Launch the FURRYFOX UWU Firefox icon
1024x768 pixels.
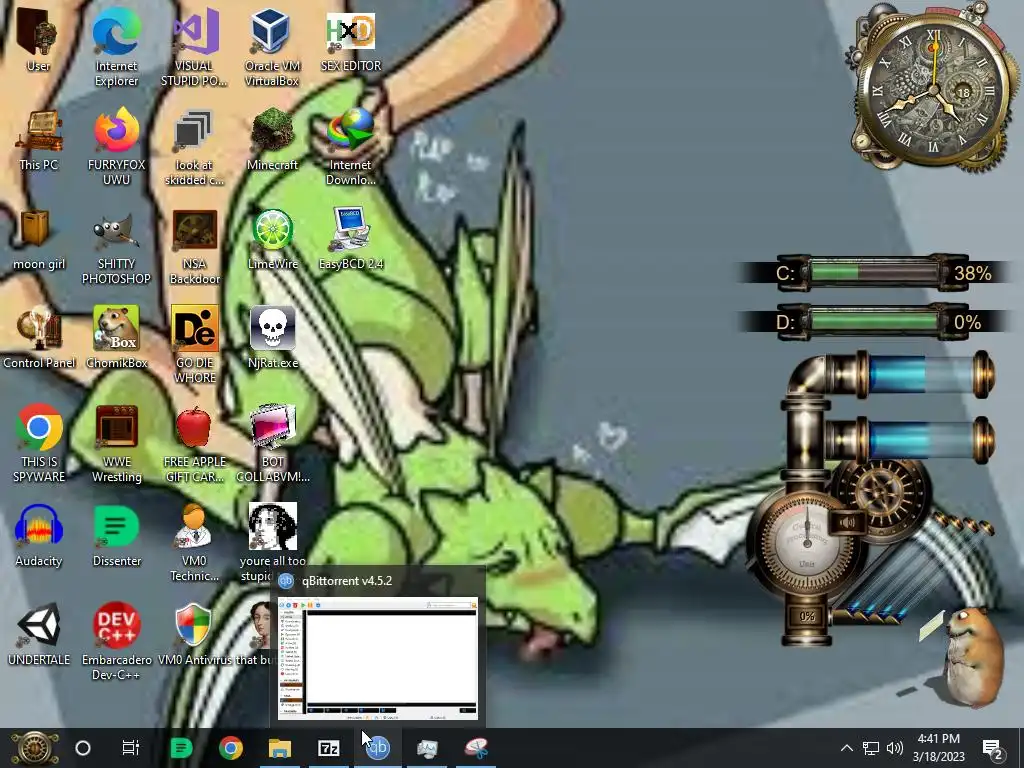point(116,147)
